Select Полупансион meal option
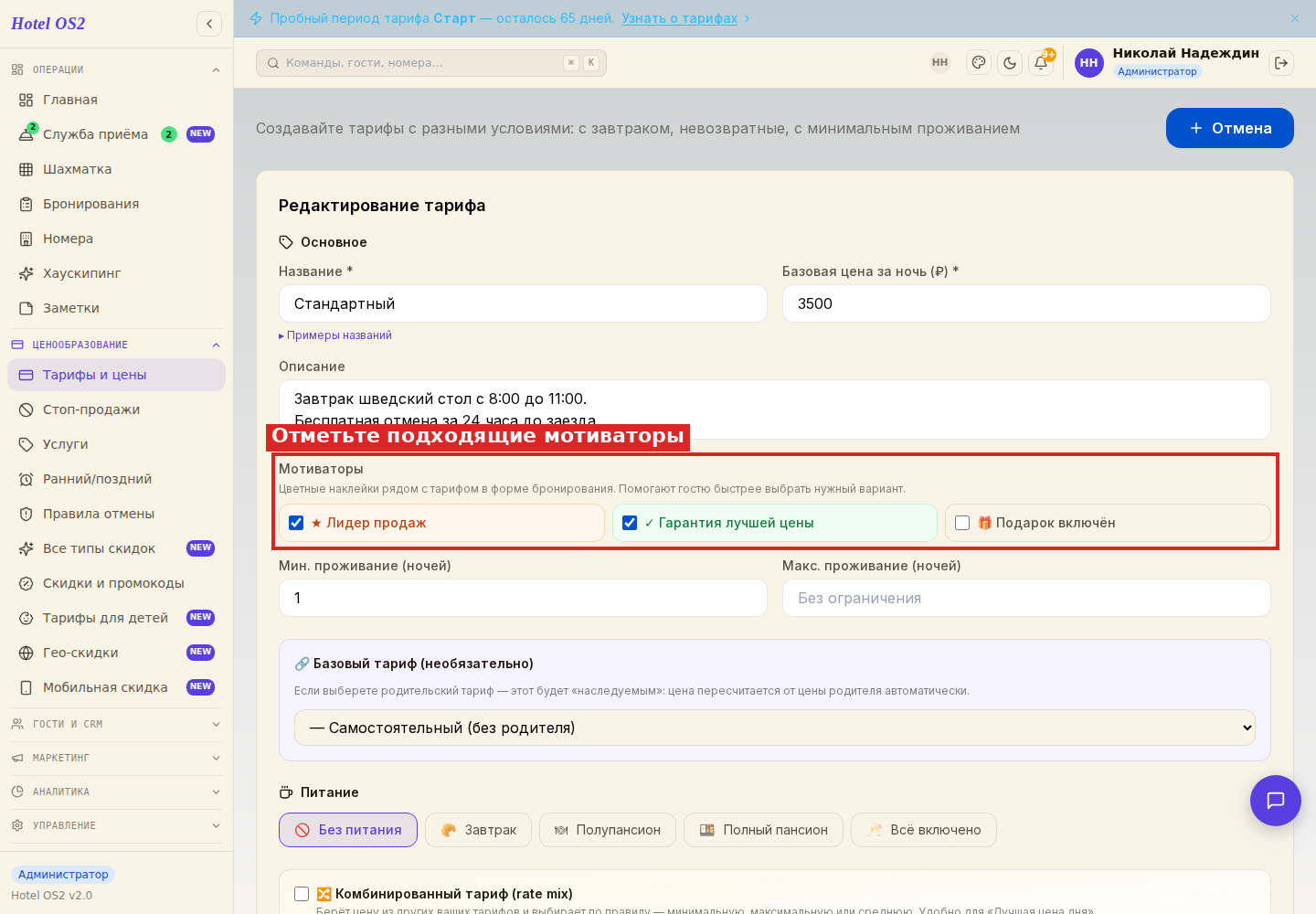1316x914 pixels. coord(608,830)
